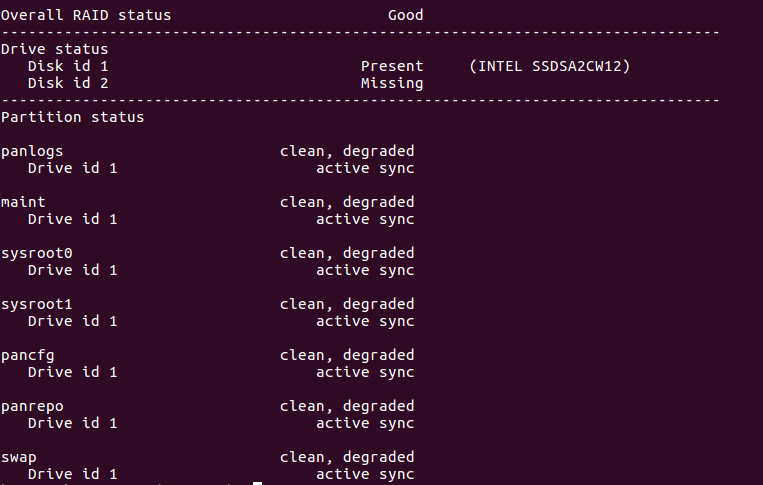Click "clean, degraded" beside panlogs
This screenshot has height=485, width=763.
347,151
